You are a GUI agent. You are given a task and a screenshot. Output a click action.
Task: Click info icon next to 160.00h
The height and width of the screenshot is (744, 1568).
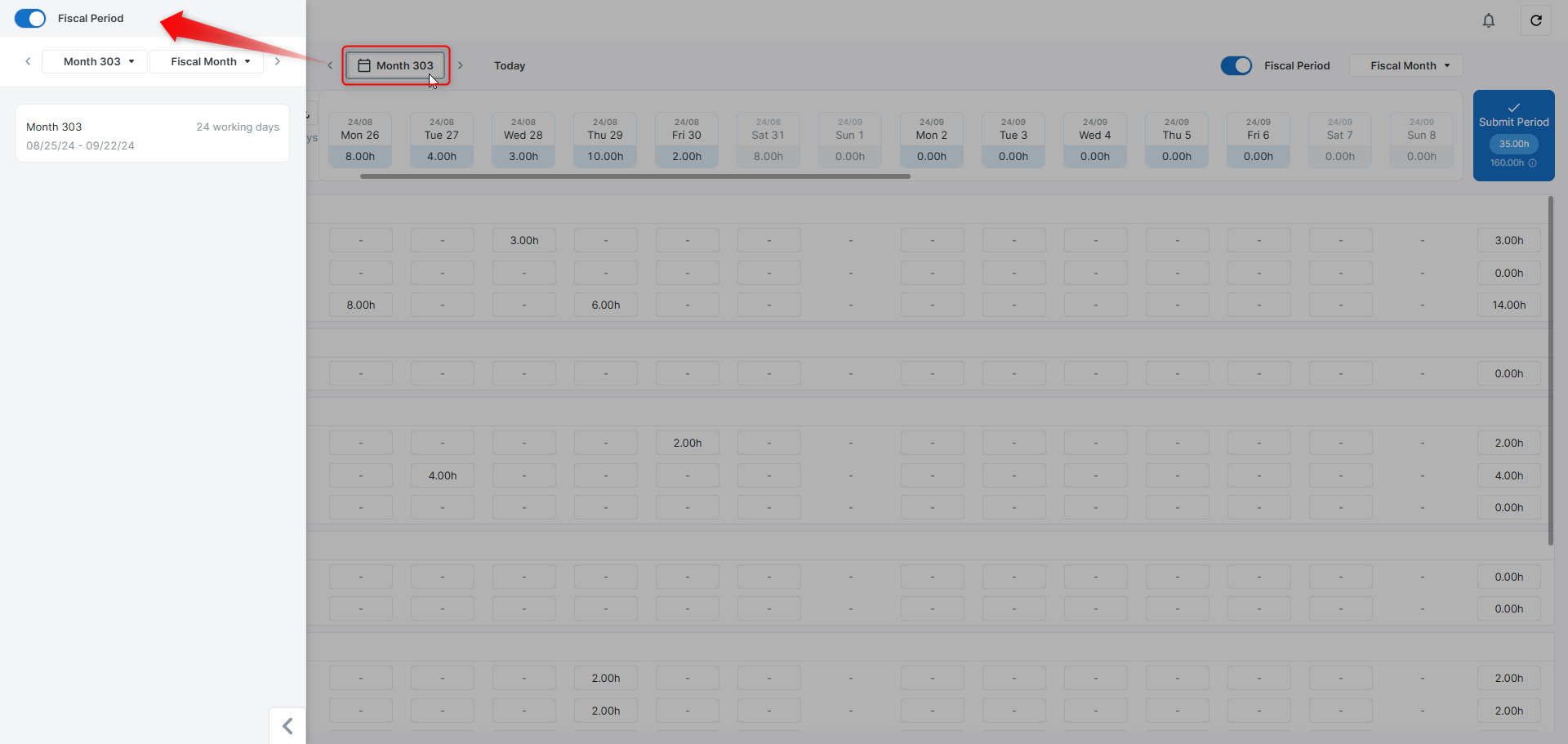(1533, 163)
